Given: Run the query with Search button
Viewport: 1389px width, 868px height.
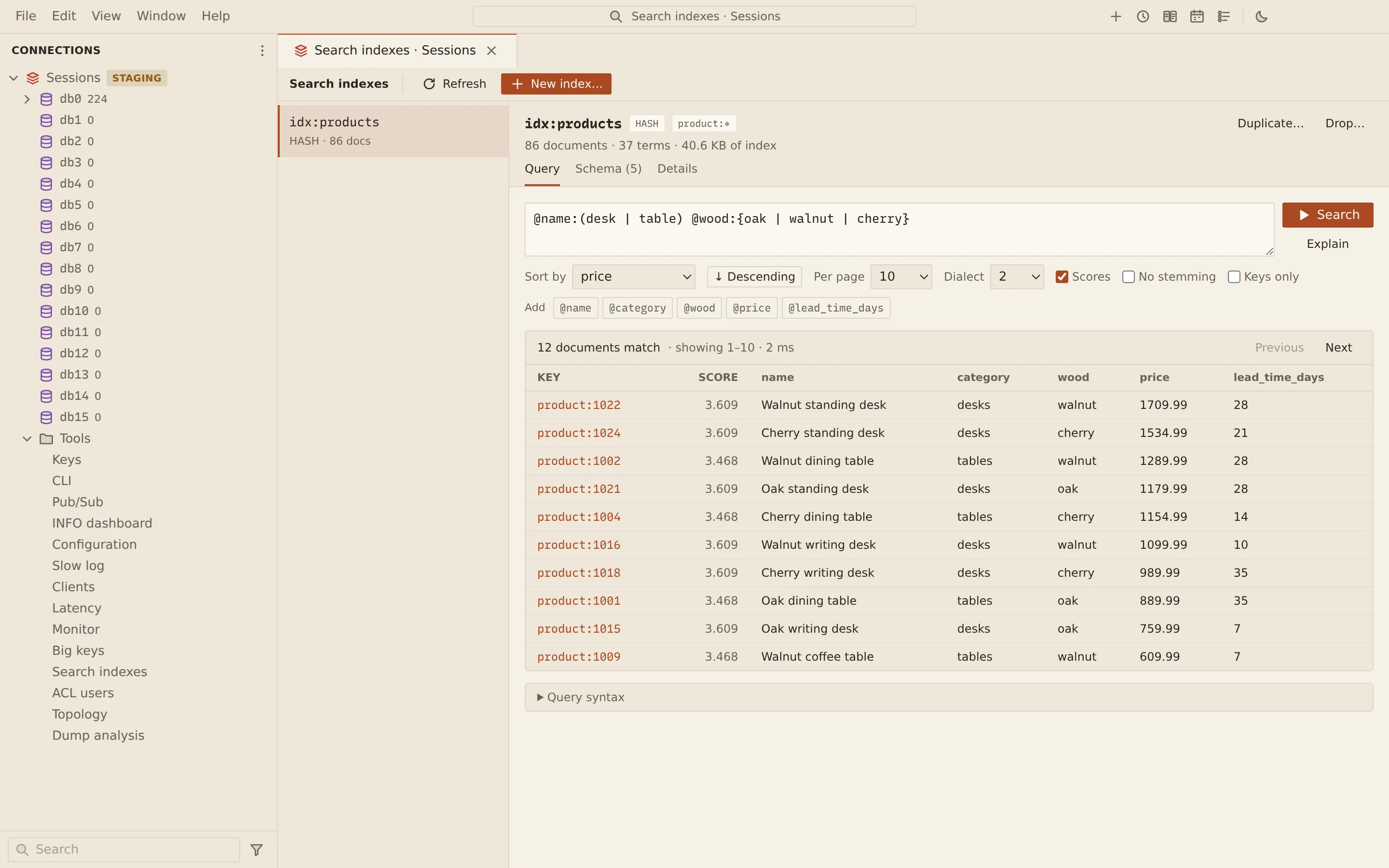Looking at the screenshot, I should tap(1328, 215).
